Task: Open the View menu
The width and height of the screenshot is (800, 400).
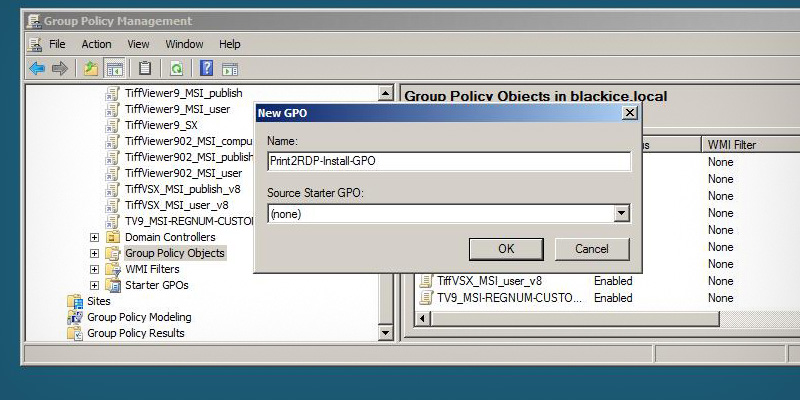Action: [x=138, y=44]
